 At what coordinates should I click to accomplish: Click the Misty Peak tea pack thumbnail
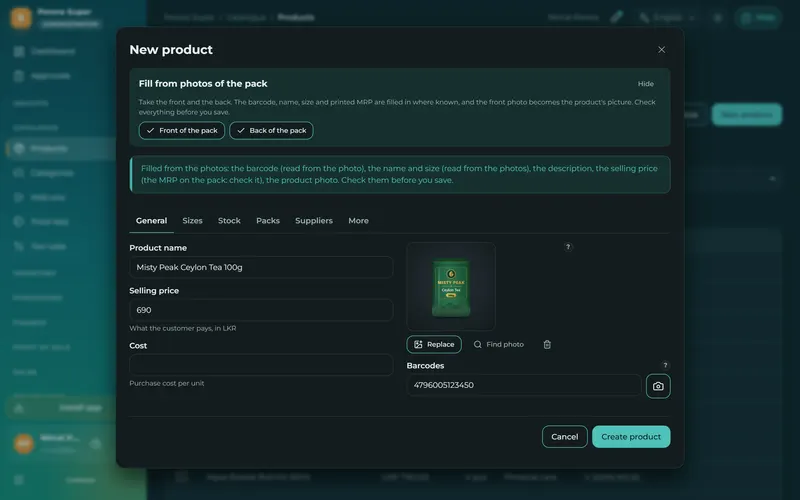click(x=451, y=286)
